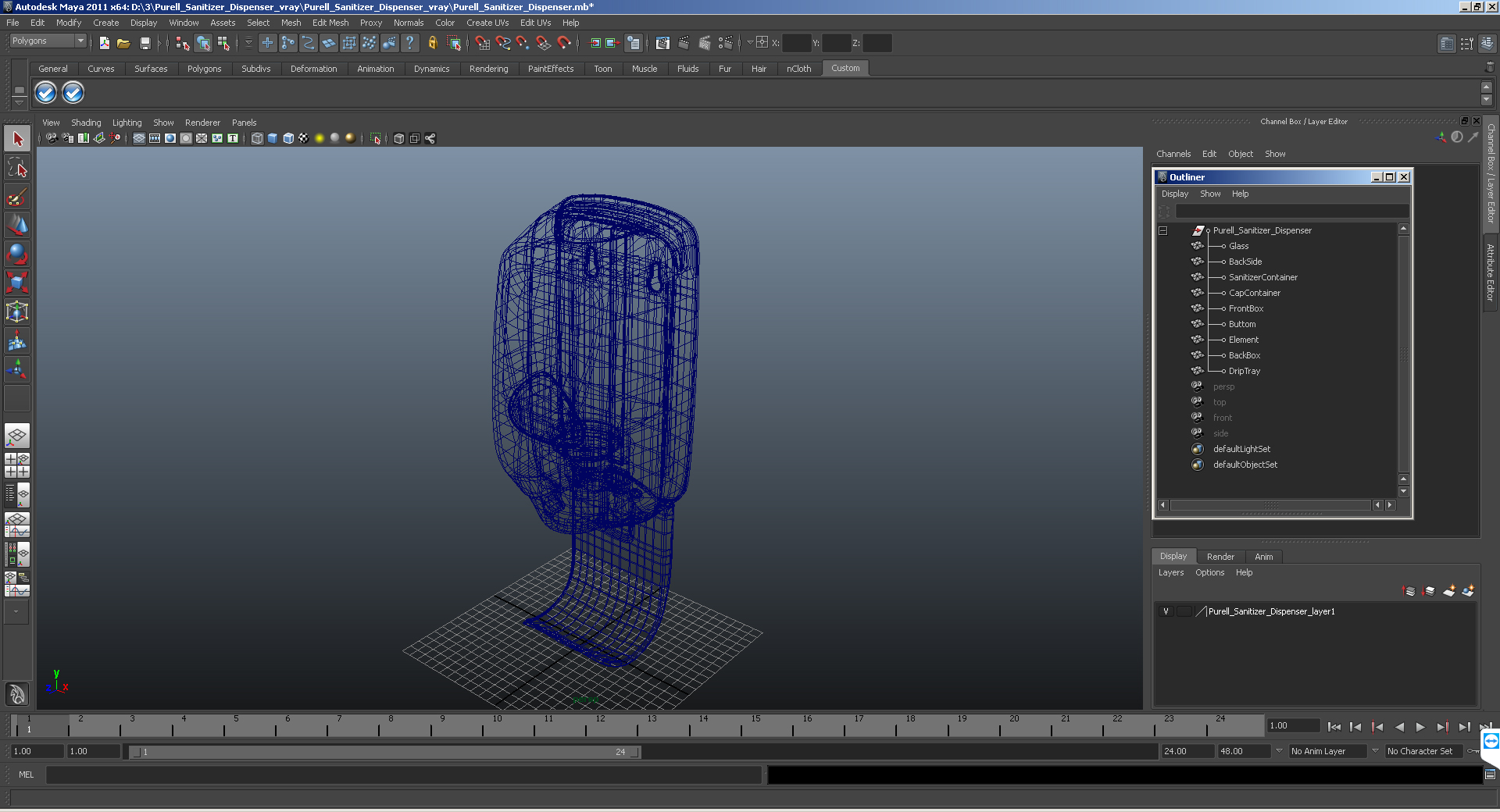Step back one frame button
The height and width of the screenshot is (812, 1500).
1355,727
